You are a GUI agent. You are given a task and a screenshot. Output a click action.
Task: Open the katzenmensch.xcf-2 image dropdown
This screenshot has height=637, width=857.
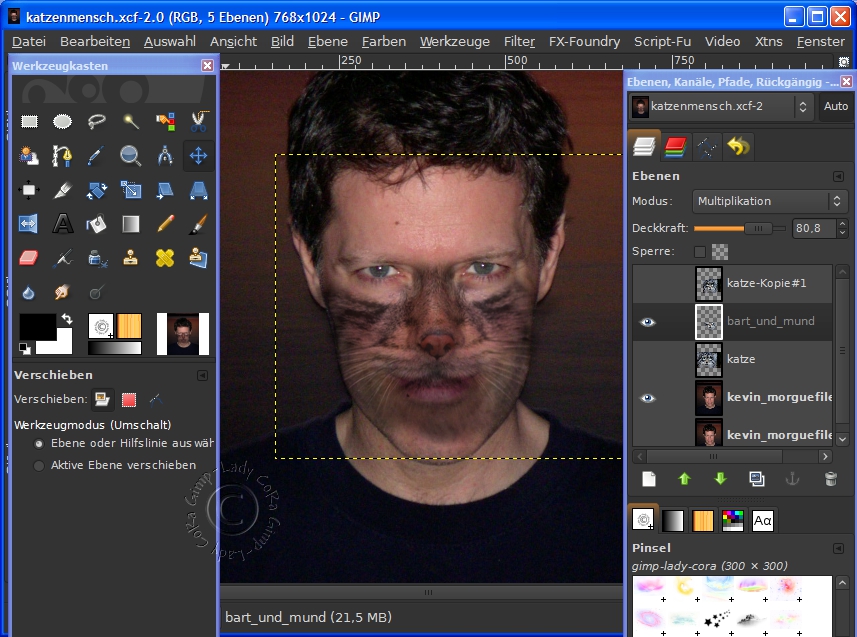(x=721, y=106)
